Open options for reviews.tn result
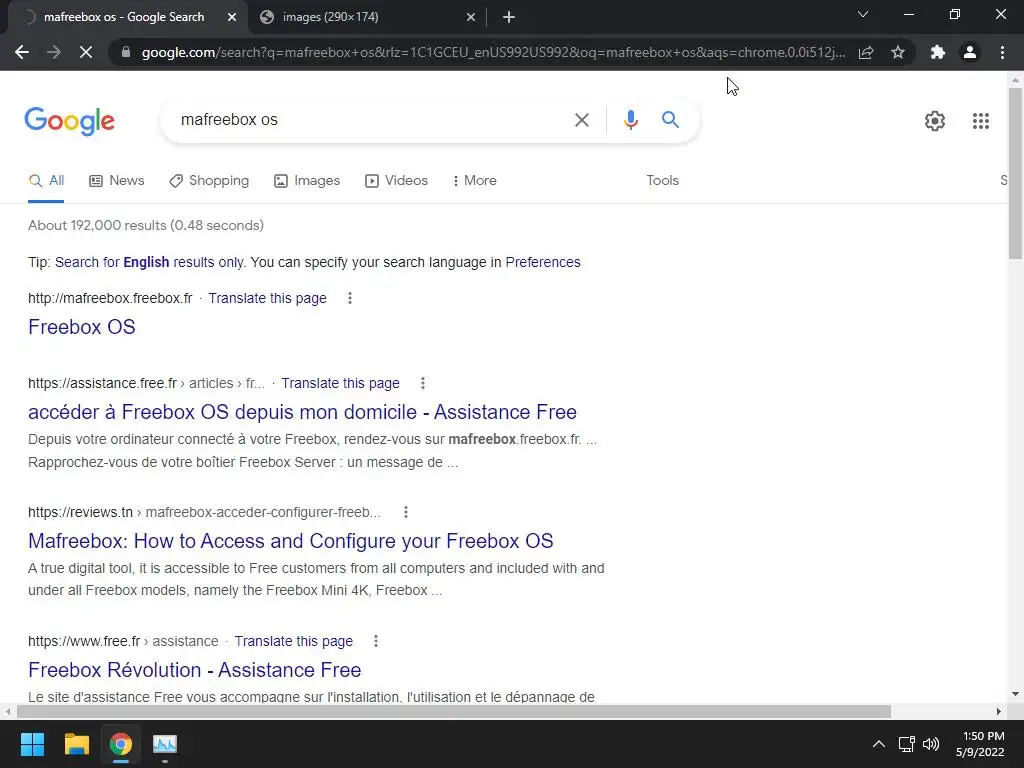 point(406,512)
